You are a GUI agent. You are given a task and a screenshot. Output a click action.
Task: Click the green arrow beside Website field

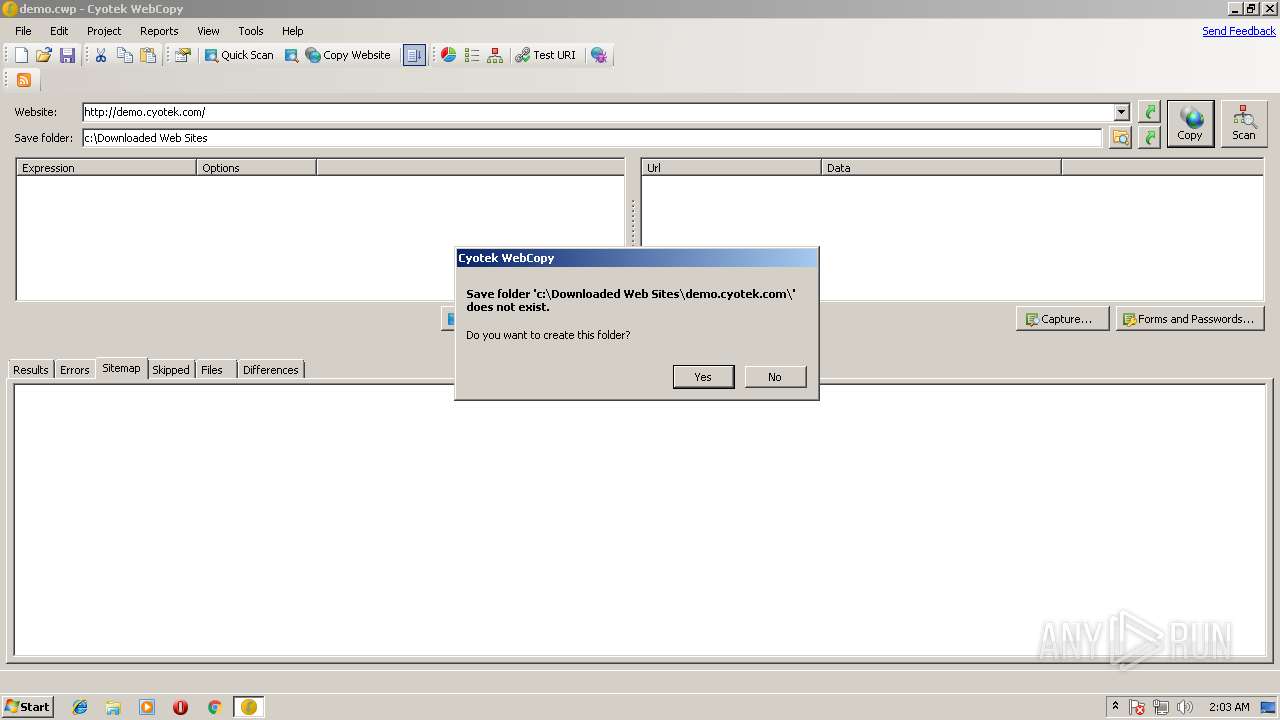coord(1150,112)
